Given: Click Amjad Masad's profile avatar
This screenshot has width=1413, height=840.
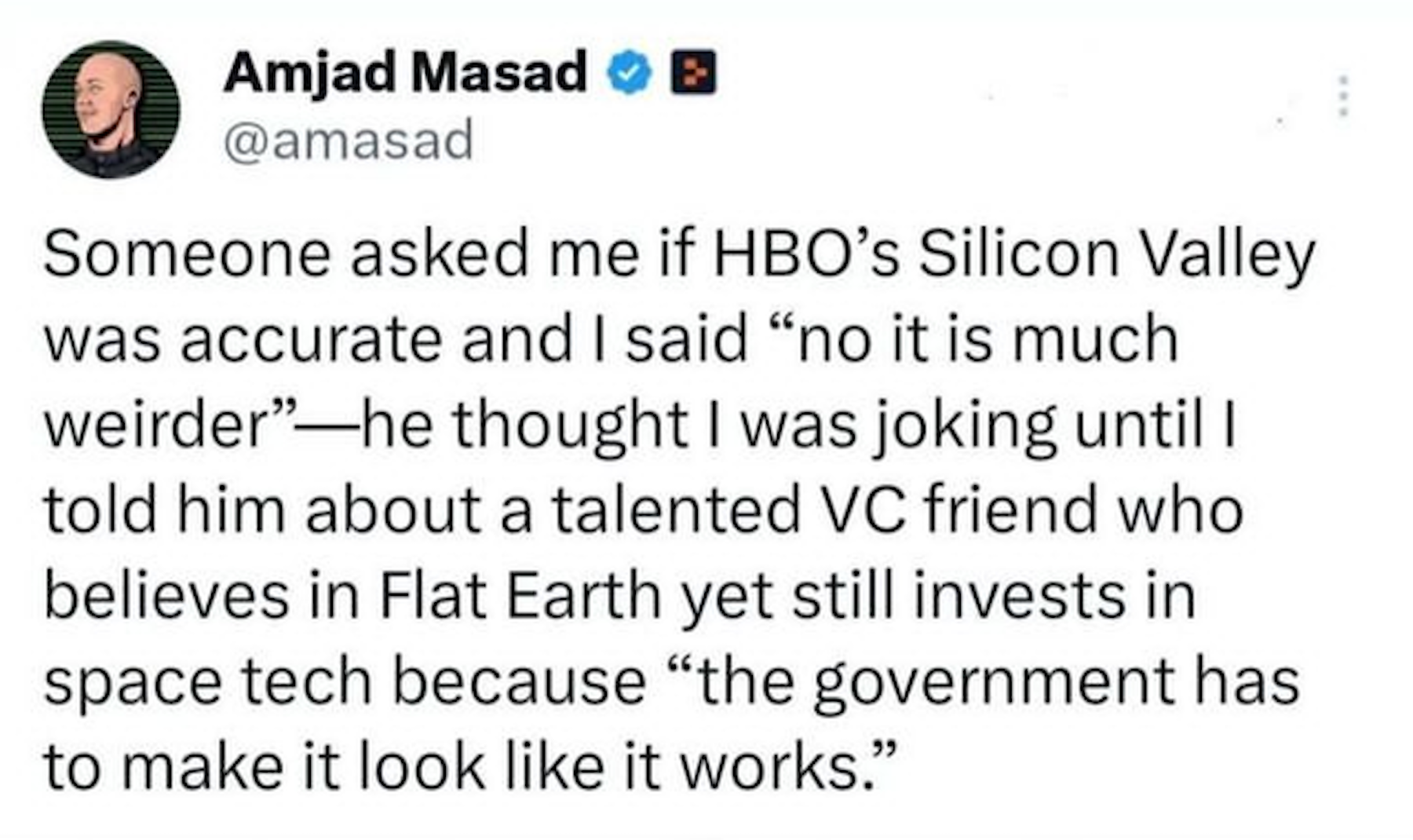Looking at the screenshot, I should (111, 110).
